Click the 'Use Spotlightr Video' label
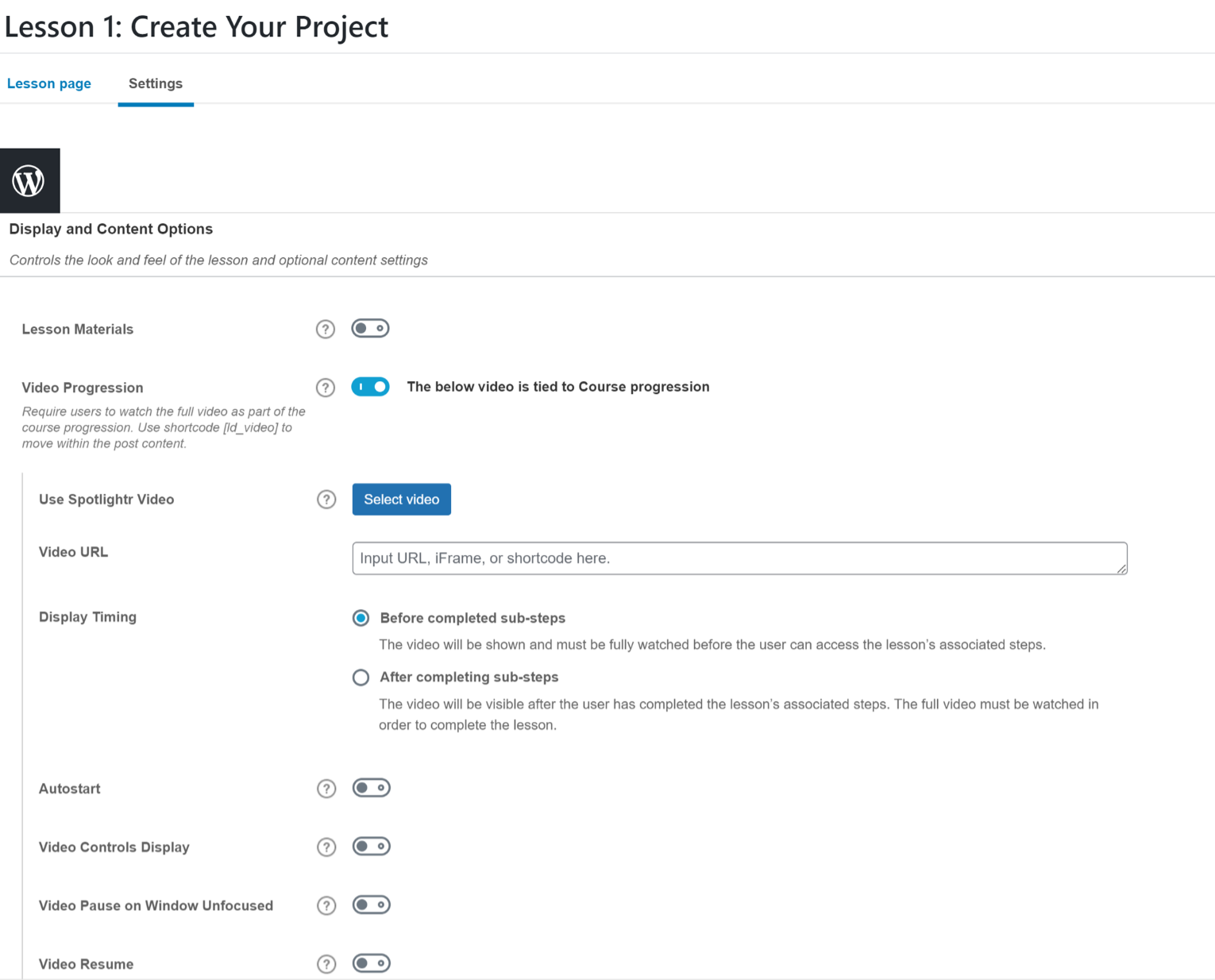The height and width of the screenshot is (980, 1215). [106, 500]
